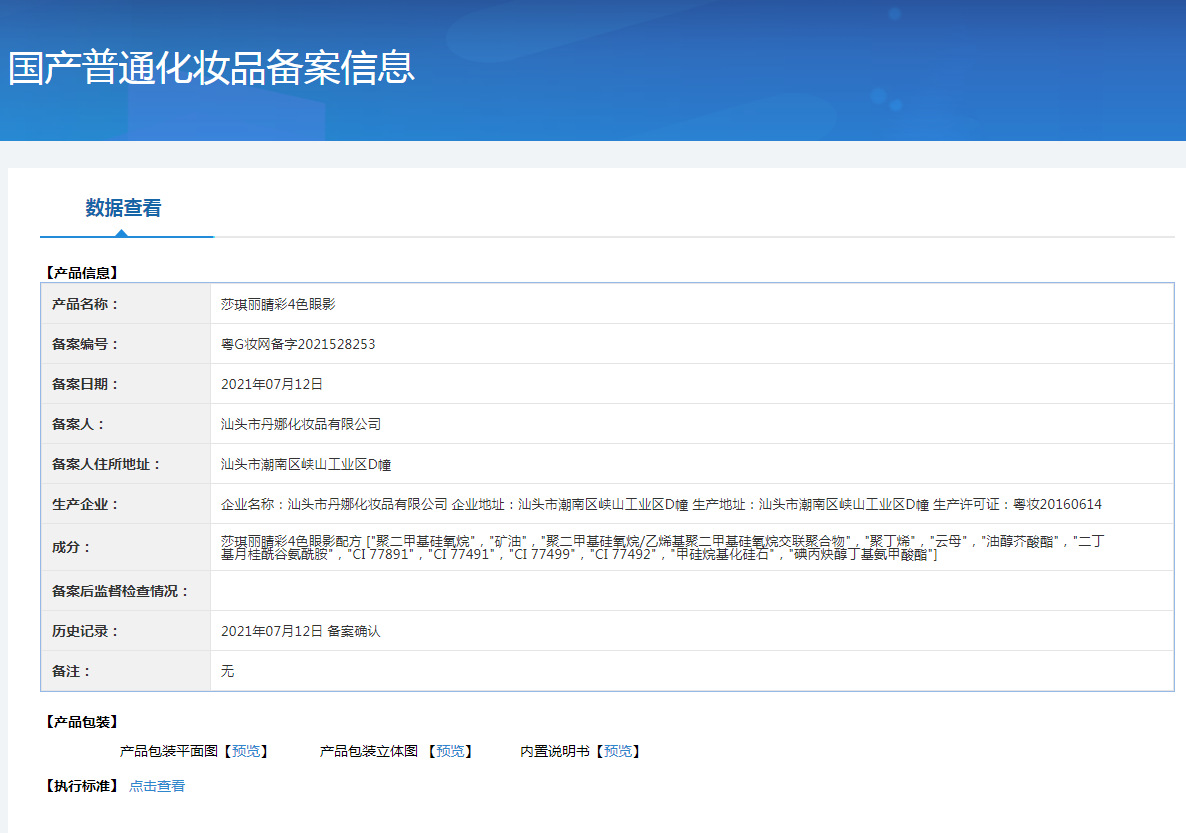
Task: Click the 历史记录 entry 备案确认
Action: point(354,631)
